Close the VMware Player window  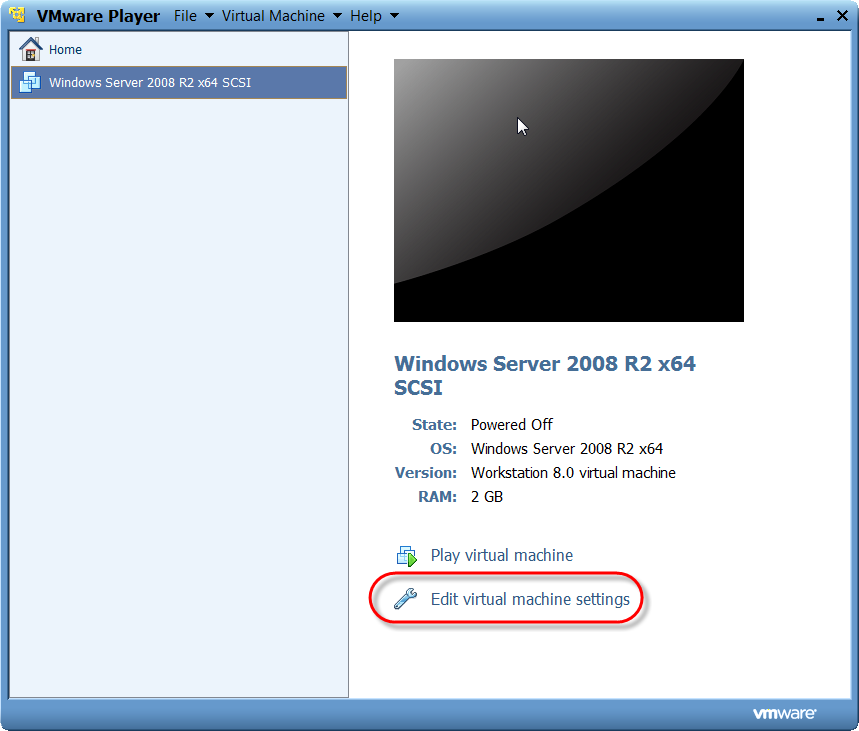point(843,15)
